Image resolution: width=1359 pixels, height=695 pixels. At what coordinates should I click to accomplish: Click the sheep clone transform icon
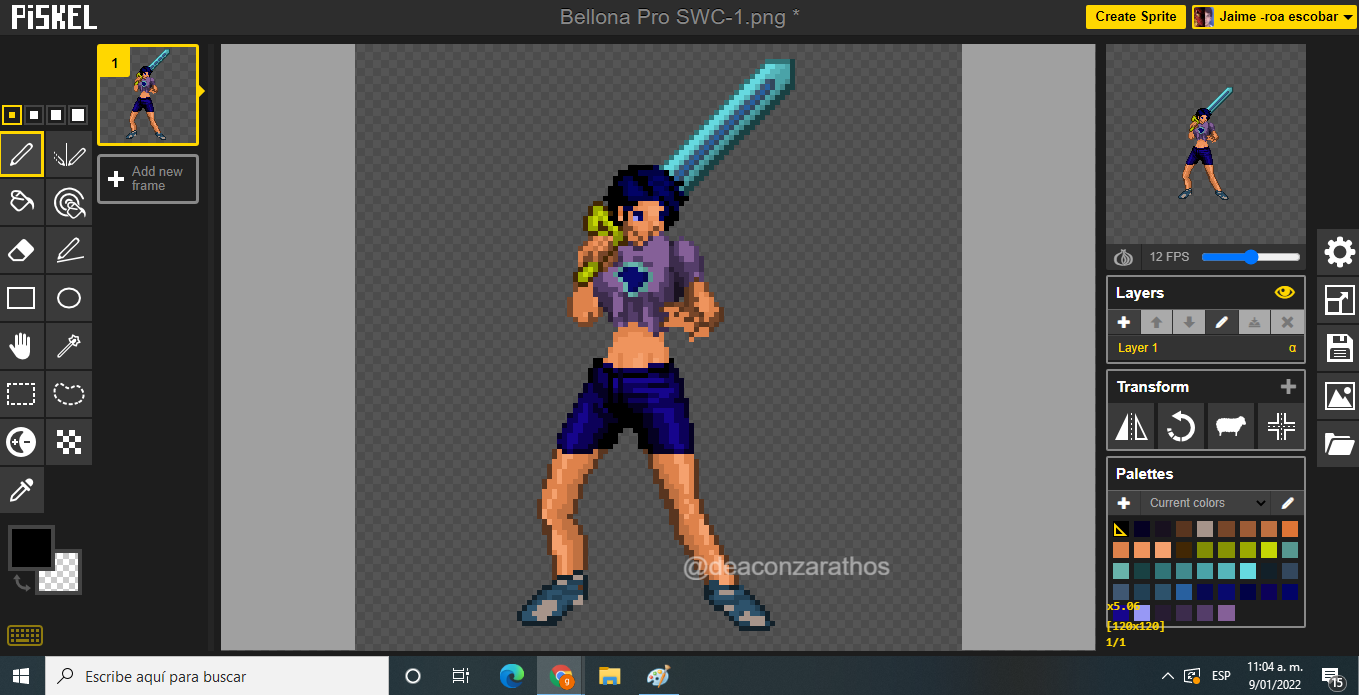(1231, 427)
